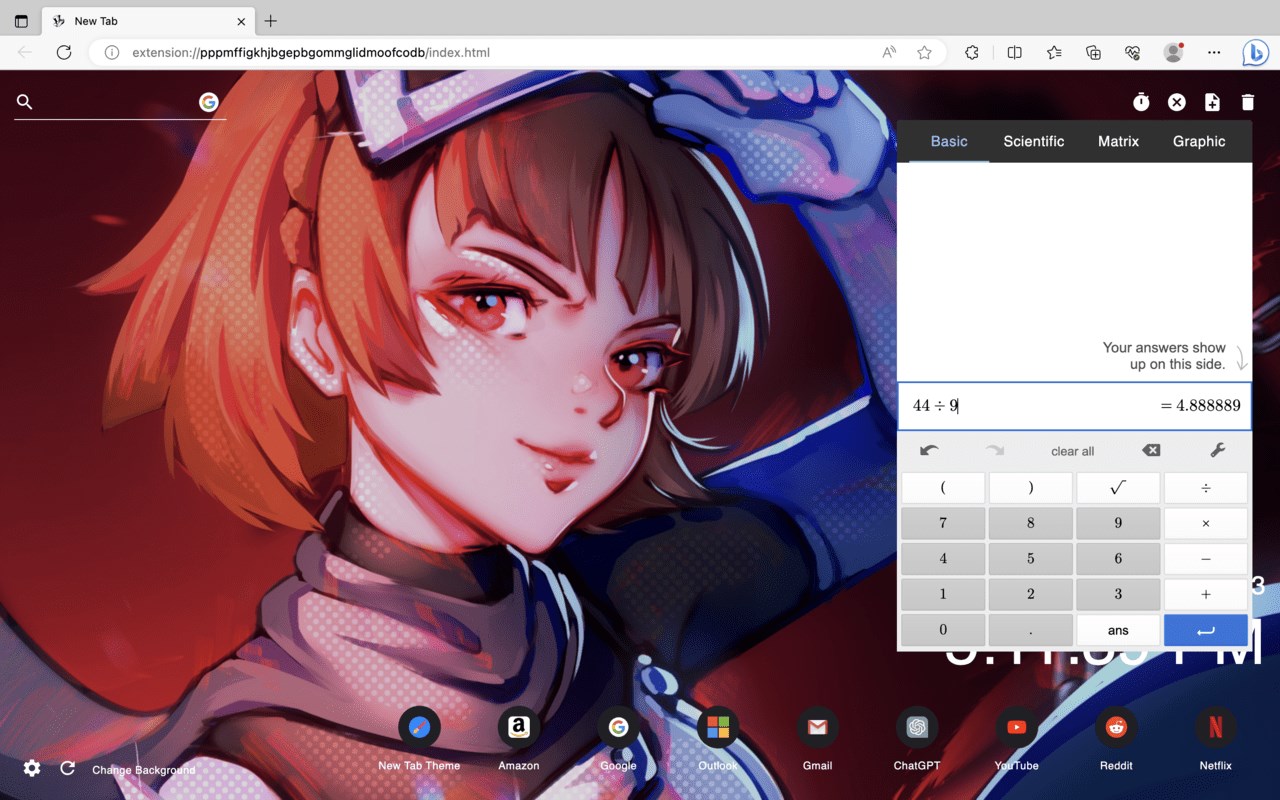Click the calculator undo arrow

coord(929,451)
